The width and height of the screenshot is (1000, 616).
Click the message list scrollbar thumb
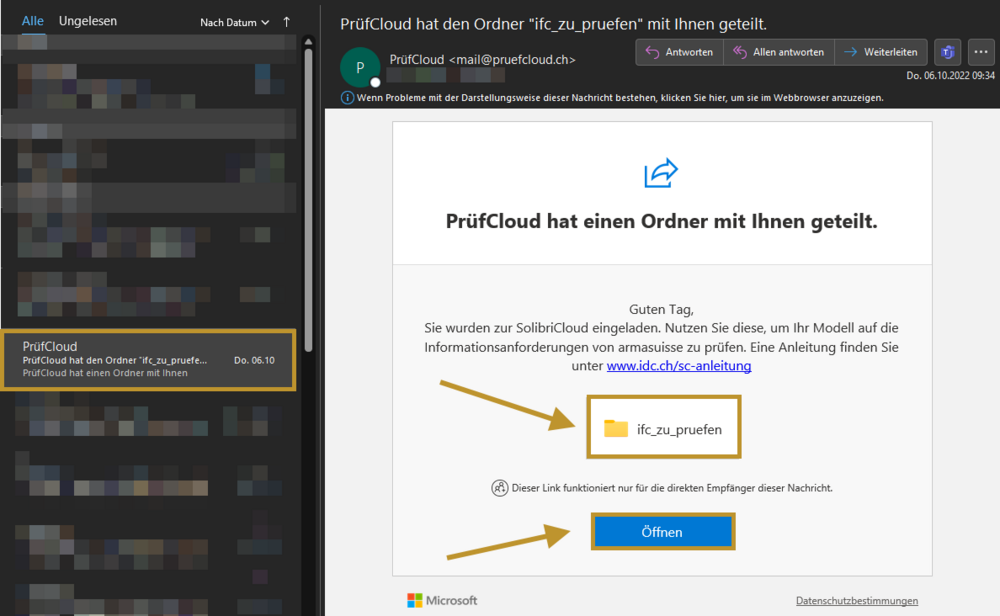309,201
